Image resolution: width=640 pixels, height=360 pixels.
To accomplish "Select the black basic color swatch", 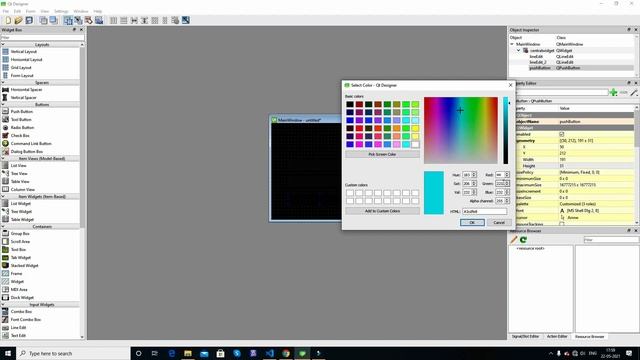I will click(350, 104).
